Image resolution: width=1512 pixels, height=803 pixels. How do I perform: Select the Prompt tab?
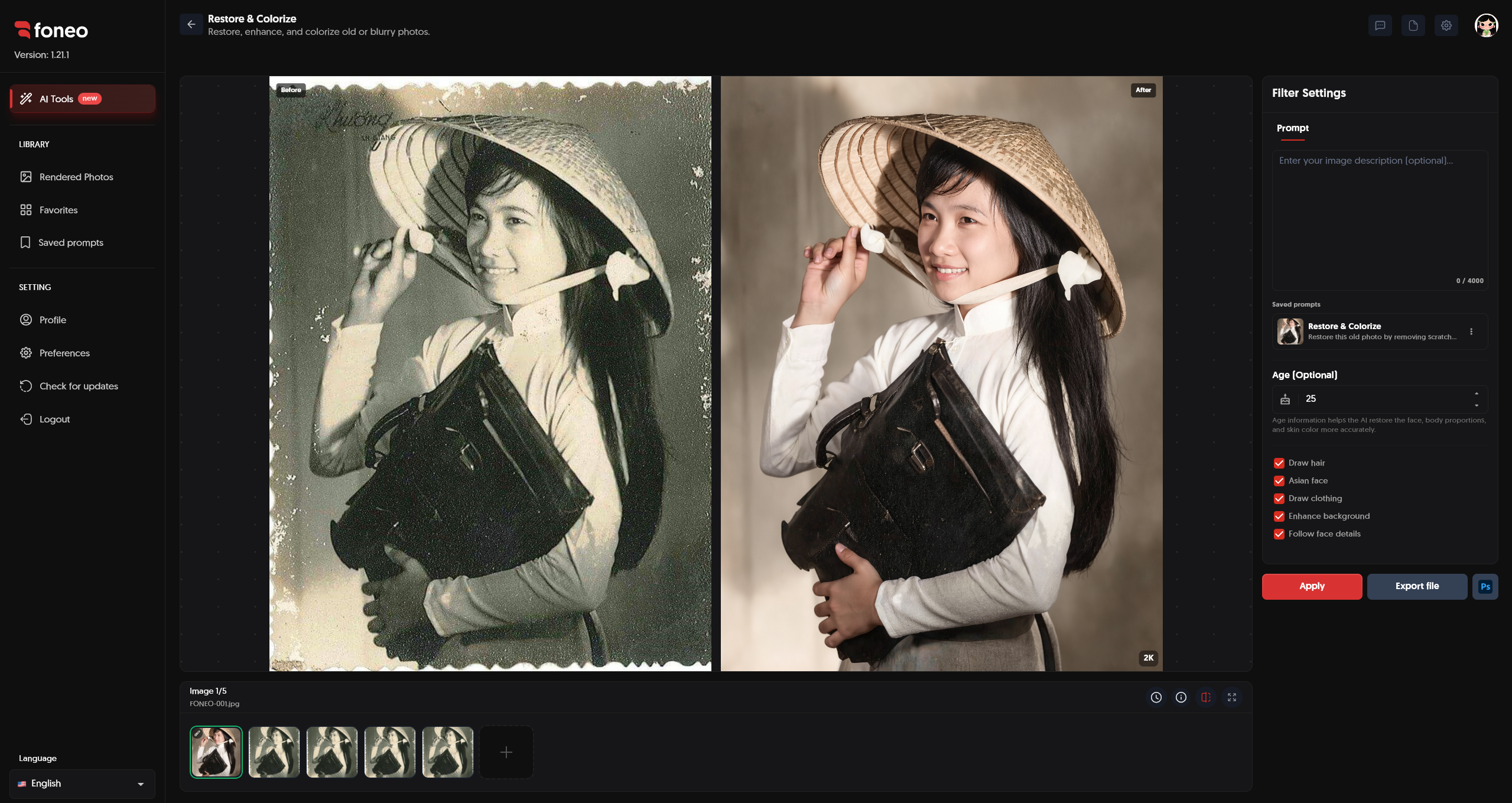(x=1292, y=128)
